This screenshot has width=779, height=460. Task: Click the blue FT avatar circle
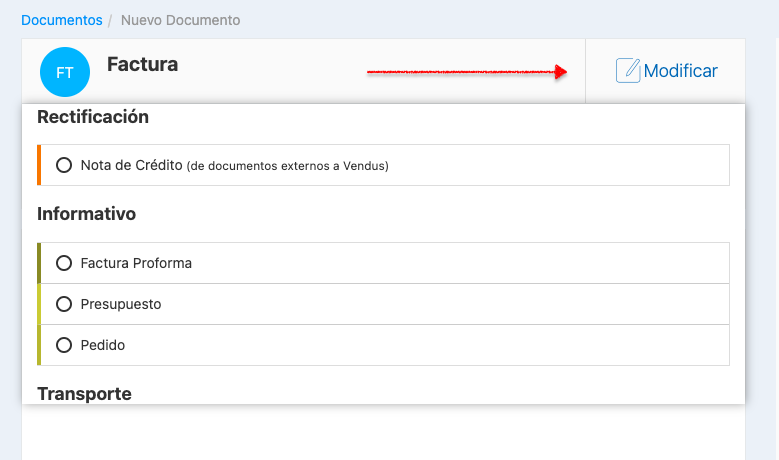(64, 72)
